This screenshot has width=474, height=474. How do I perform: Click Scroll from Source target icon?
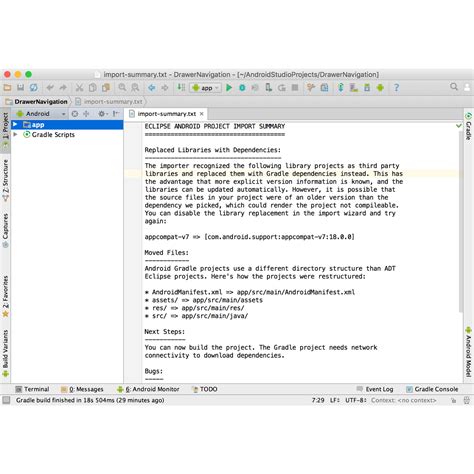coord(75,114)
